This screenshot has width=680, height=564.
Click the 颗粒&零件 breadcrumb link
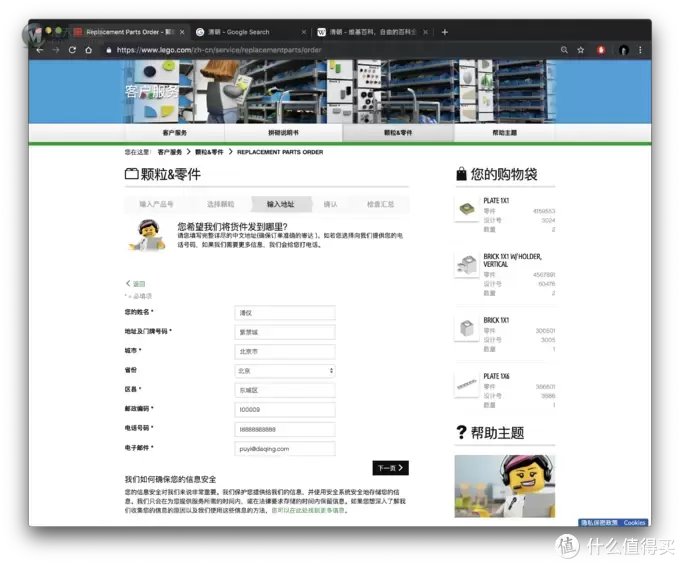(209, 152)
